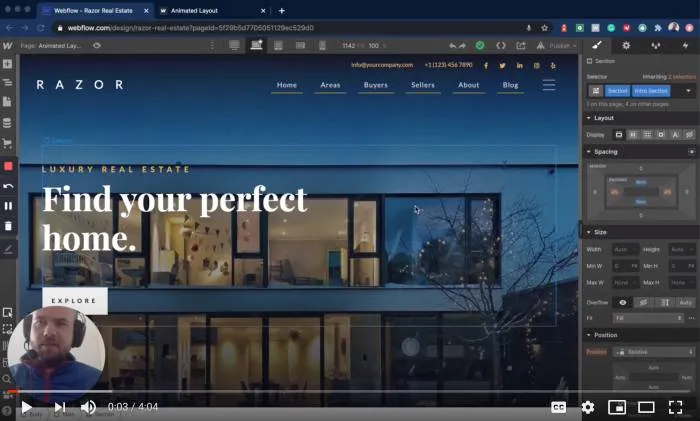
Task: Click the Section class tag
Action: [617, 91]
